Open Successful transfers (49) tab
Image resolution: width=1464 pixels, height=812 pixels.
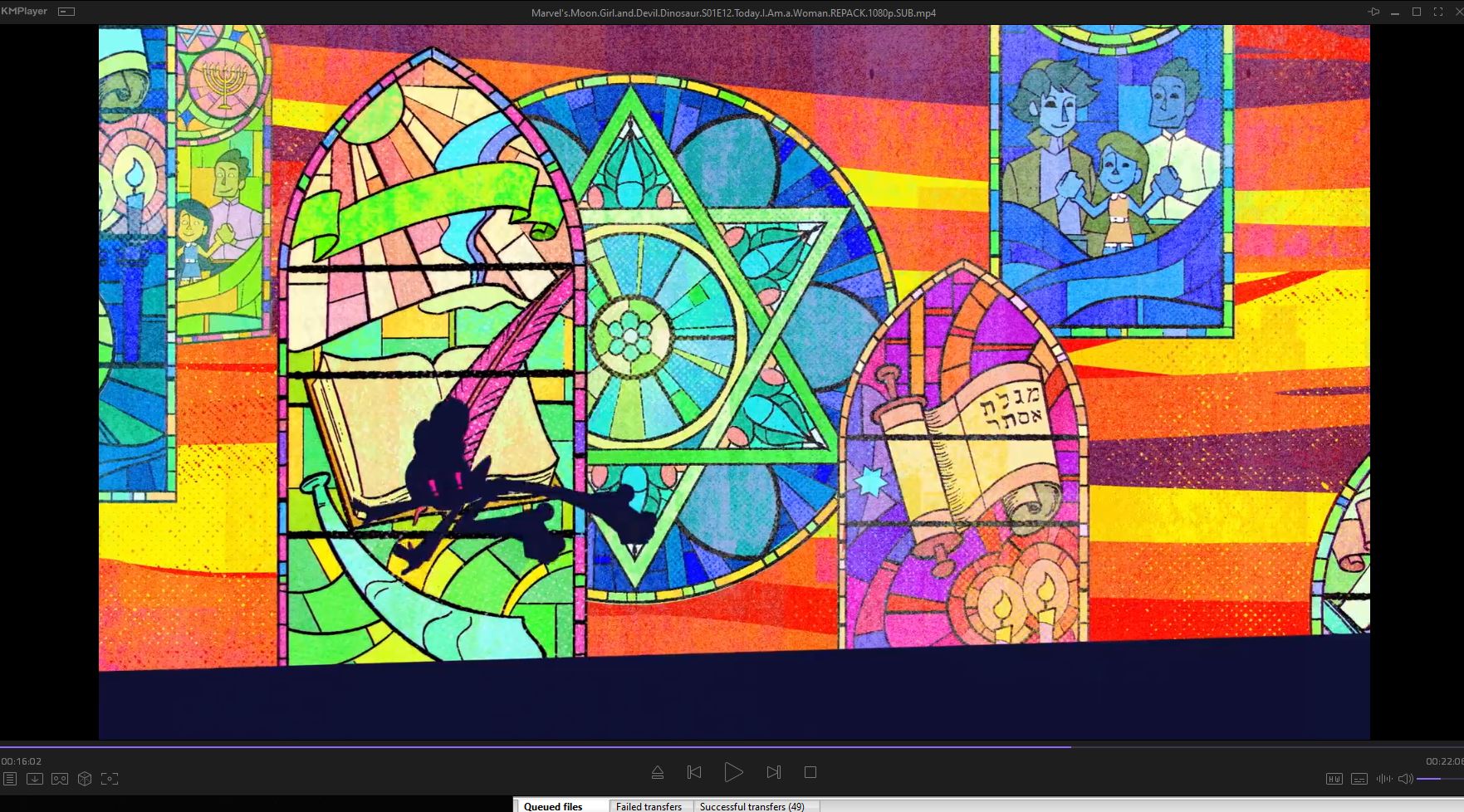(x=752, y=806)
